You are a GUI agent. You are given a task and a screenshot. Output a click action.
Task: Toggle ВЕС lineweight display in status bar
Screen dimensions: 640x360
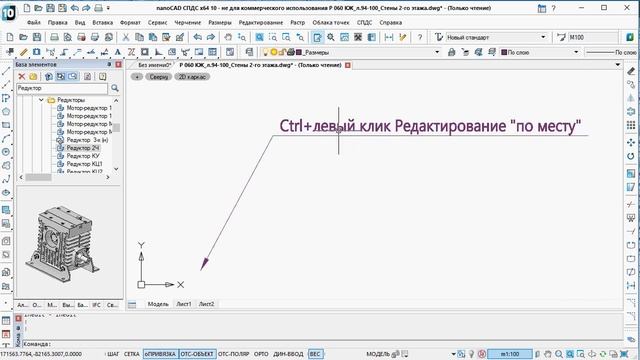coord(315,354)
